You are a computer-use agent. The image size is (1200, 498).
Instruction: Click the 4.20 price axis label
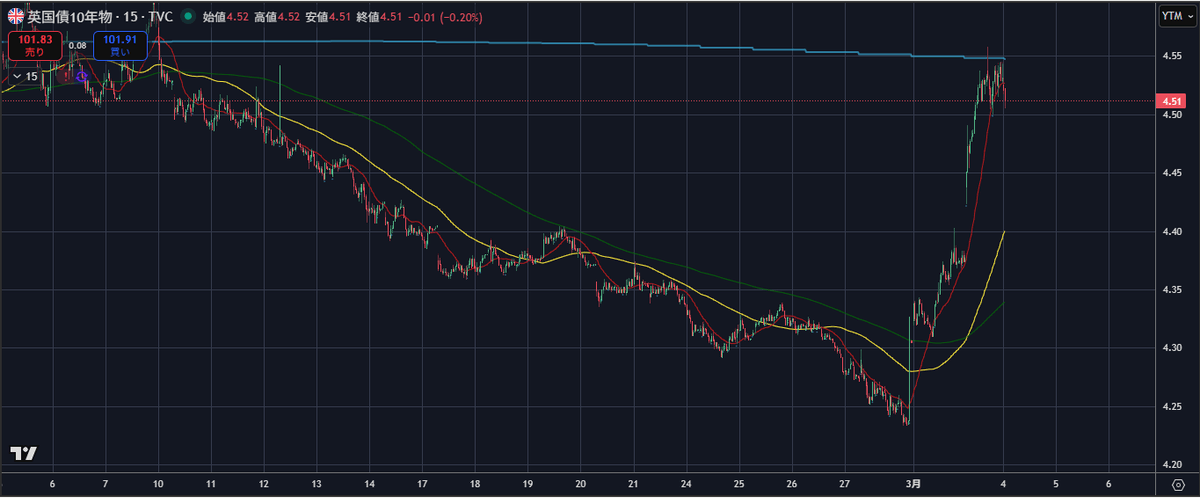tap(1173, 465)
